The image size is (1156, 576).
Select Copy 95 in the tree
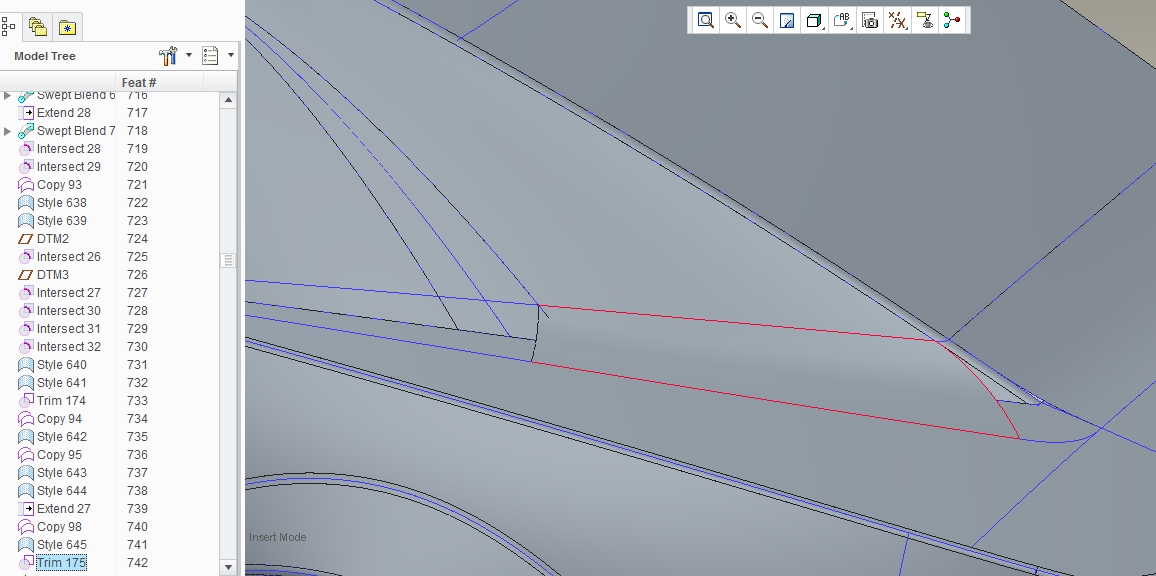[x=59, y=455]
